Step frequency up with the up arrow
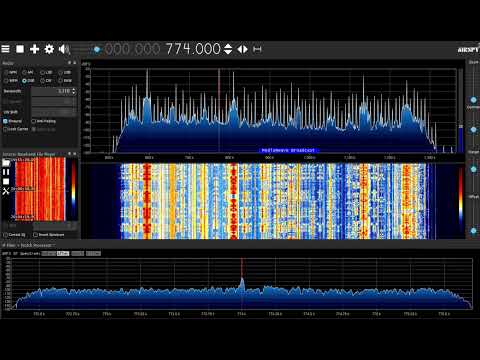480x360 pixels. (228, 46)
